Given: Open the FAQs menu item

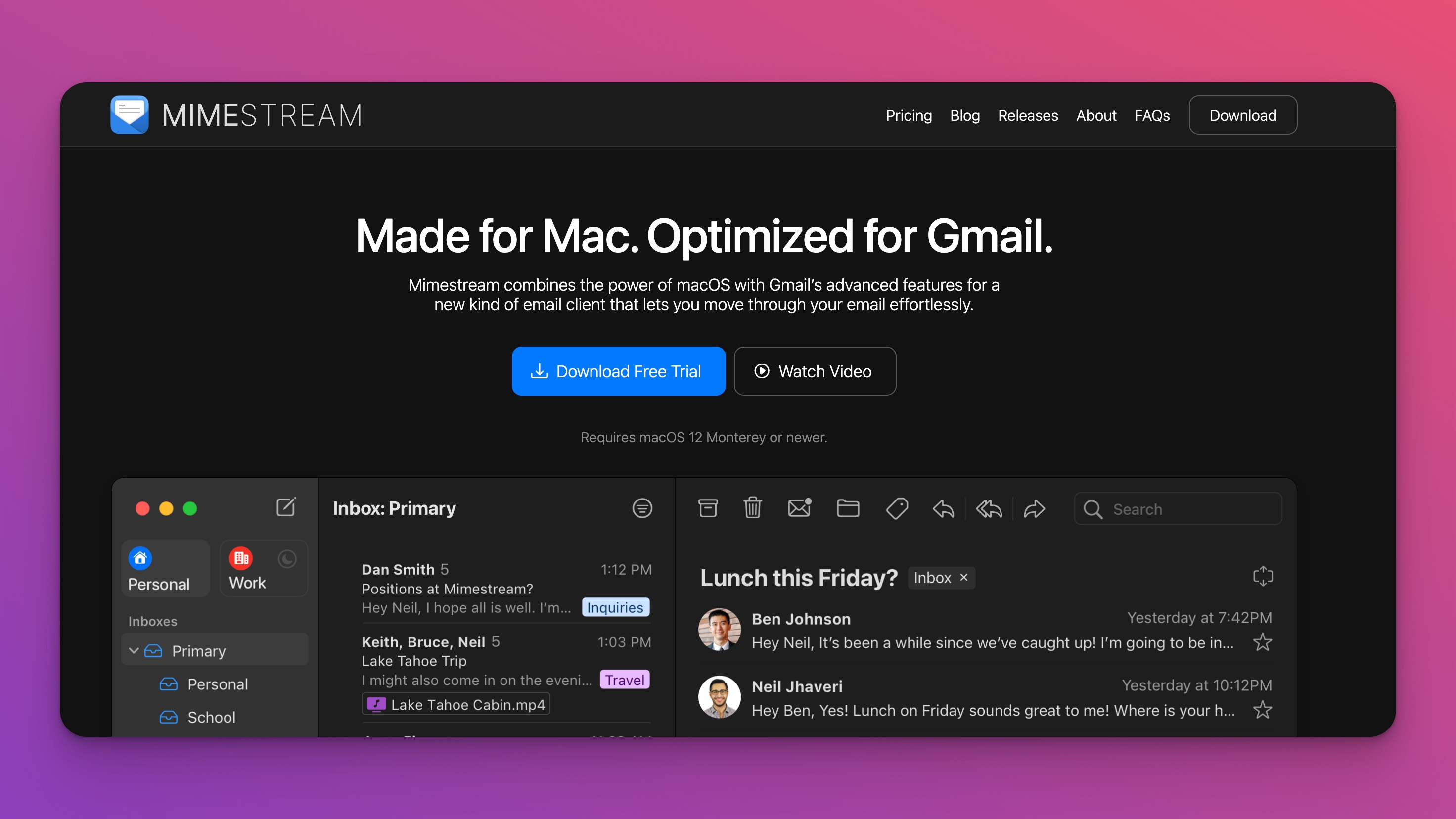Looking at the screenshot, I should tap(1152, 115).
